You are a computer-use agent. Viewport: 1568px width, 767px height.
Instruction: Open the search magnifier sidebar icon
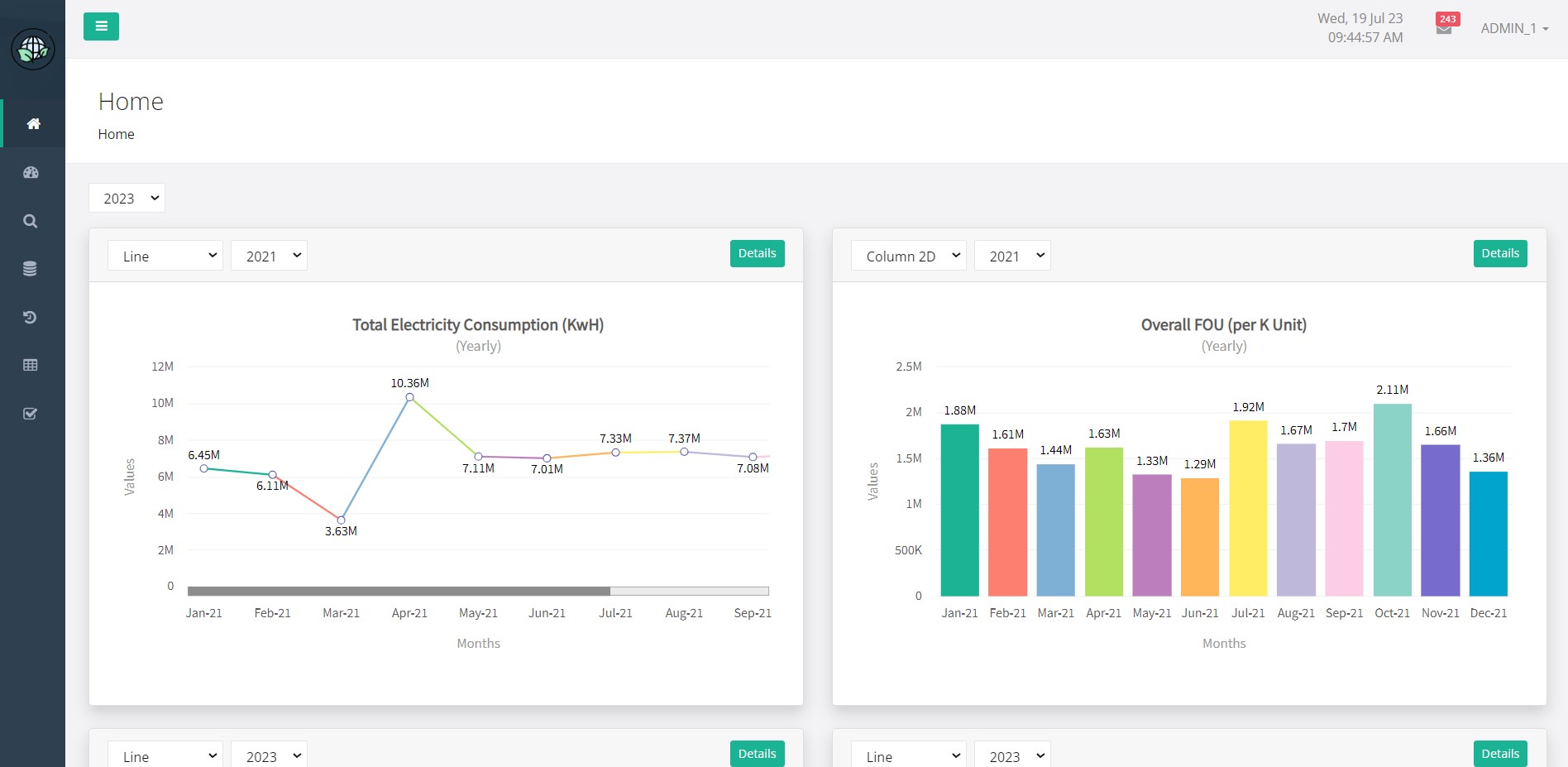[31, 221]
